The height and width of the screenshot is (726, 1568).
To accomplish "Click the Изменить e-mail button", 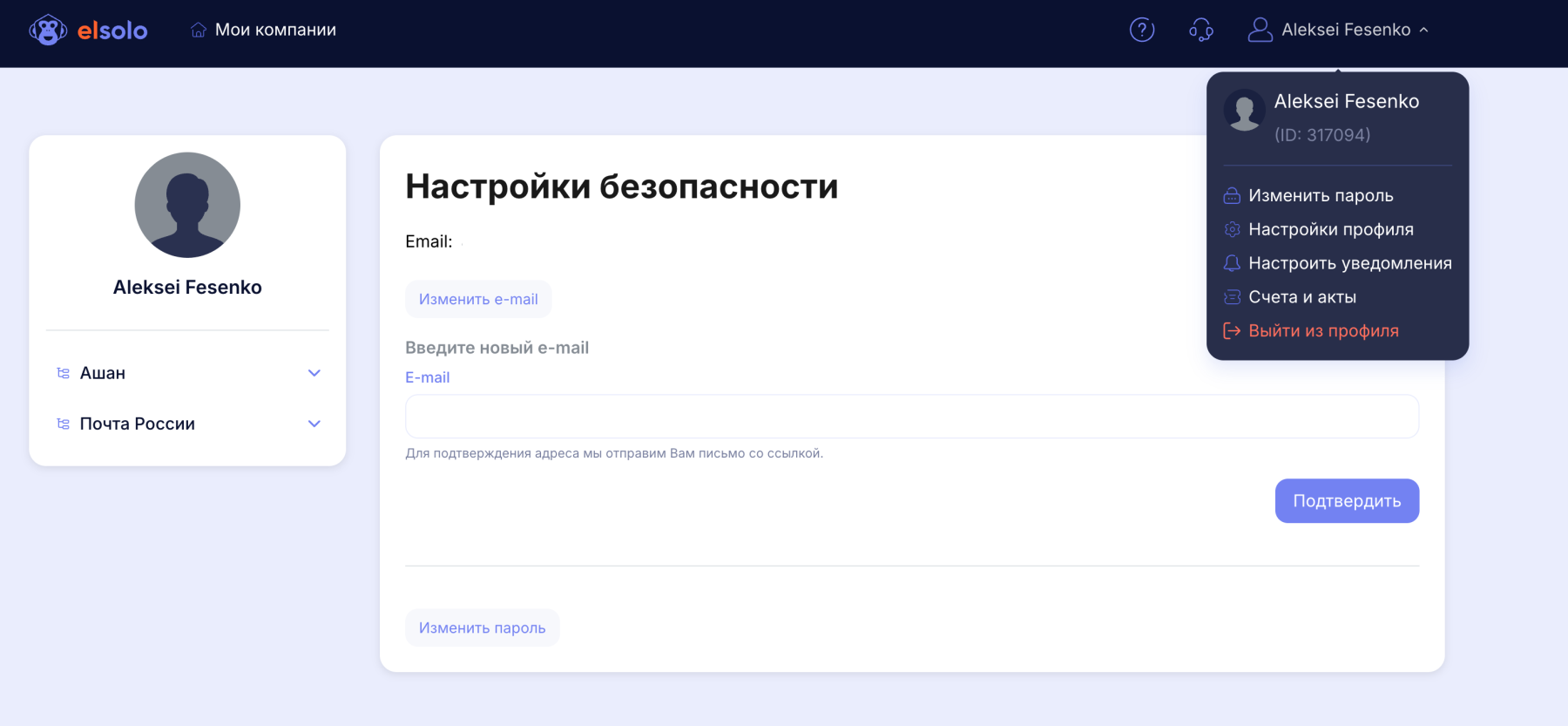I will click(478, 299).
